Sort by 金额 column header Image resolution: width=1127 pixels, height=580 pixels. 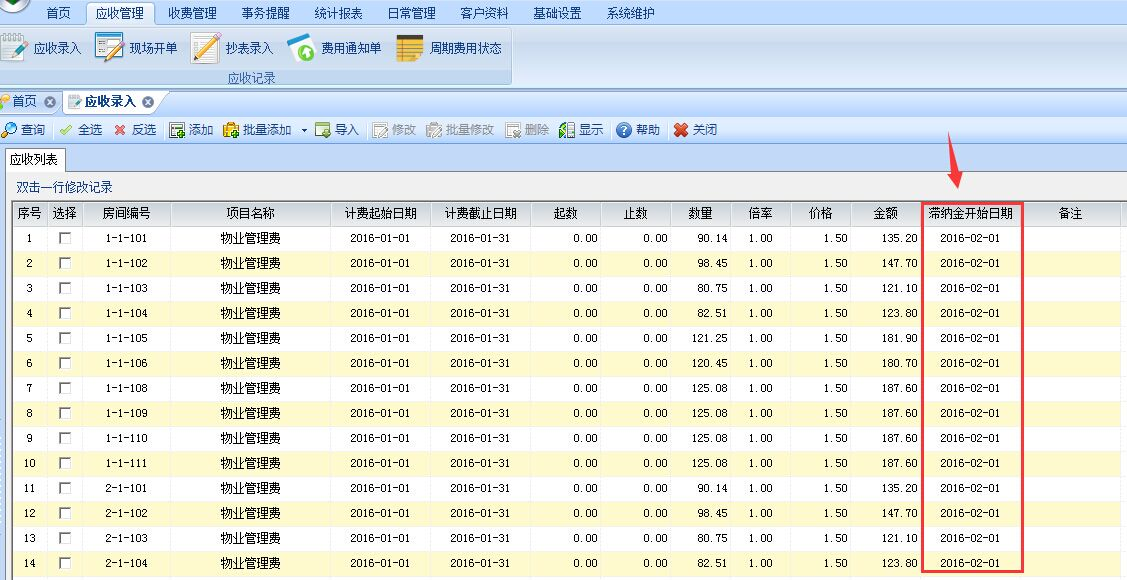coord(886,213)
